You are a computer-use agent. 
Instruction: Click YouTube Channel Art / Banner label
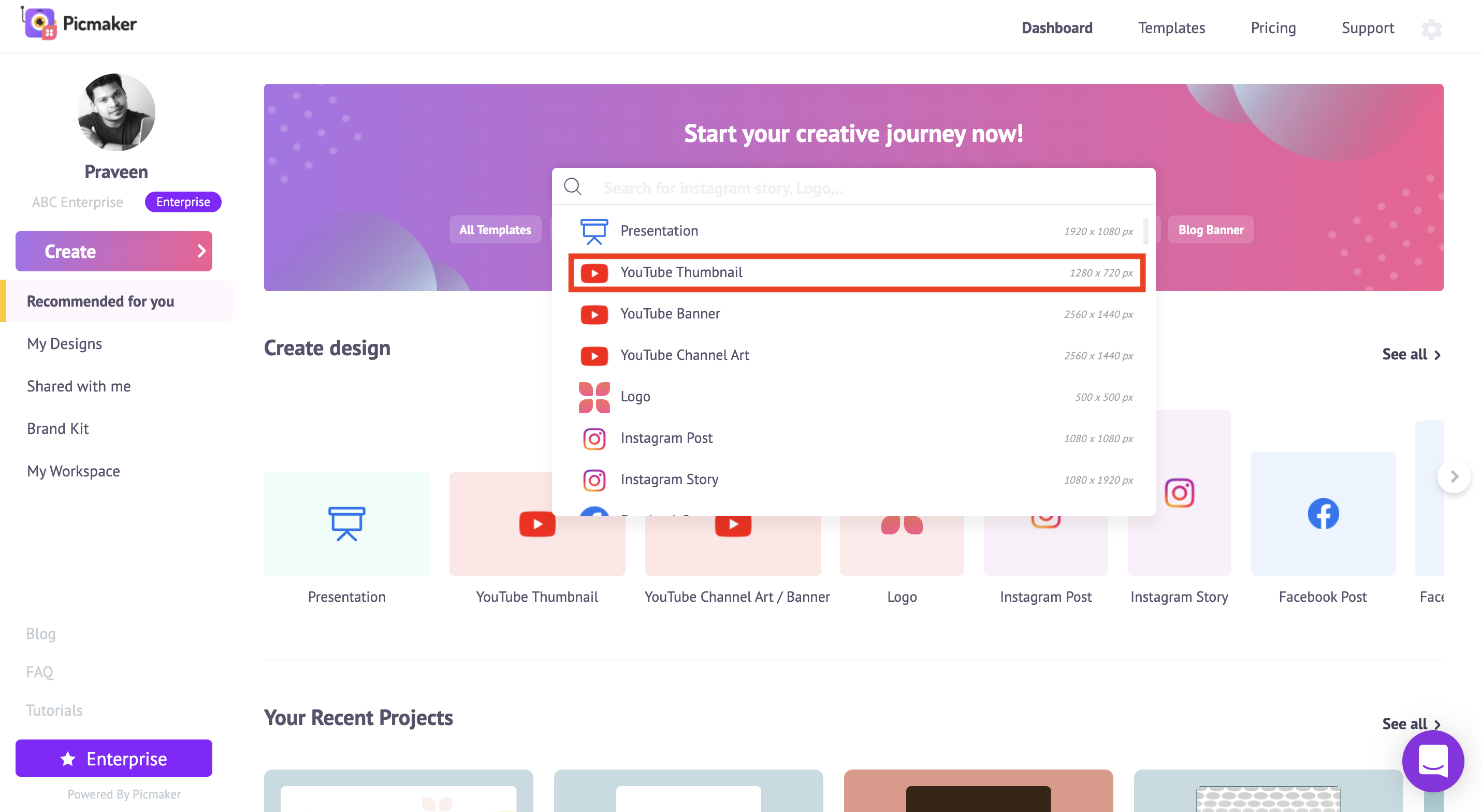point(737,597)
